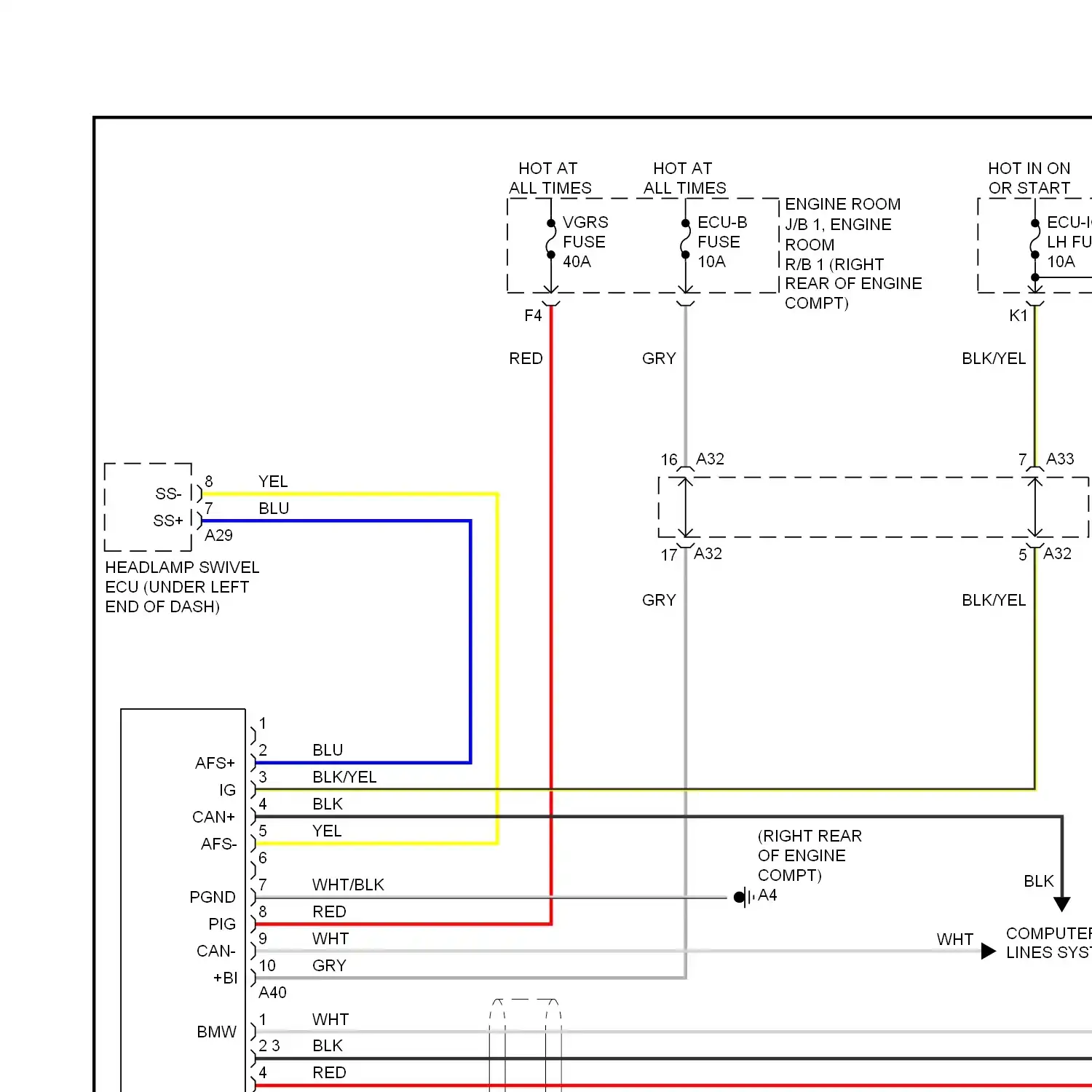Click HOT AT ALL TIMES above VGRS fuse
The image size is (1092, 1092).
click(x=550, y=178)
